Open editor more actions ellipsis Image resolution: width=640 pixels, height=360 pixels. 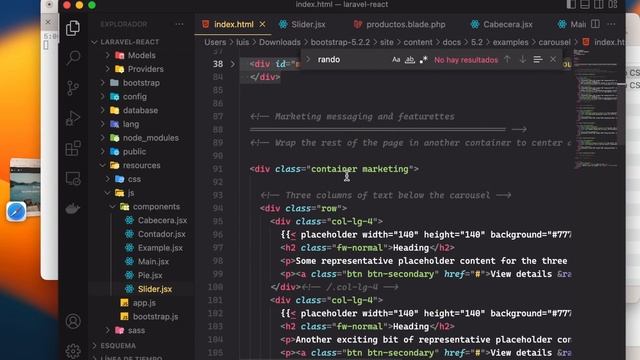611,24
